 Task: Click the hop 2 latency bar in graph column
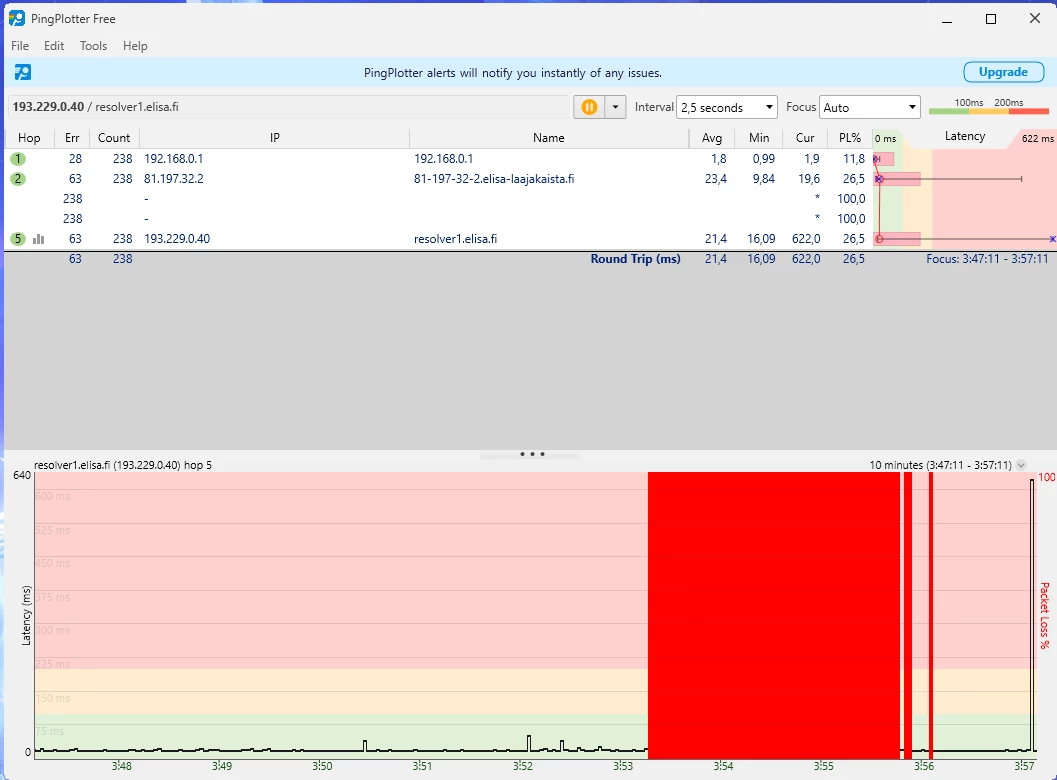coord(898,179)
